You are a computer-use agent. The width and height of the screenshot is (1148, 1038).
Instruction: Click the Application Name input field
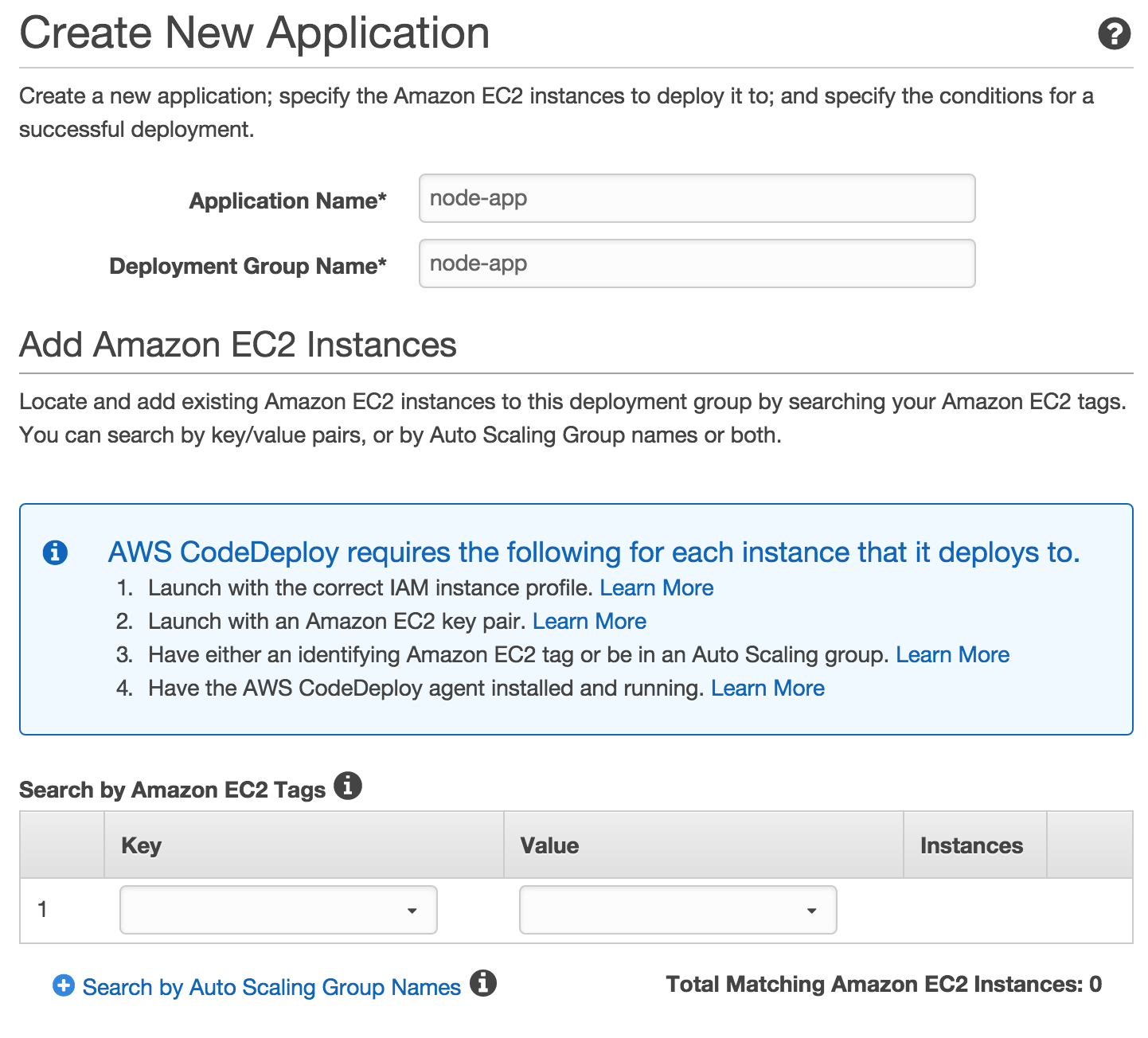(x=697, y=198)
